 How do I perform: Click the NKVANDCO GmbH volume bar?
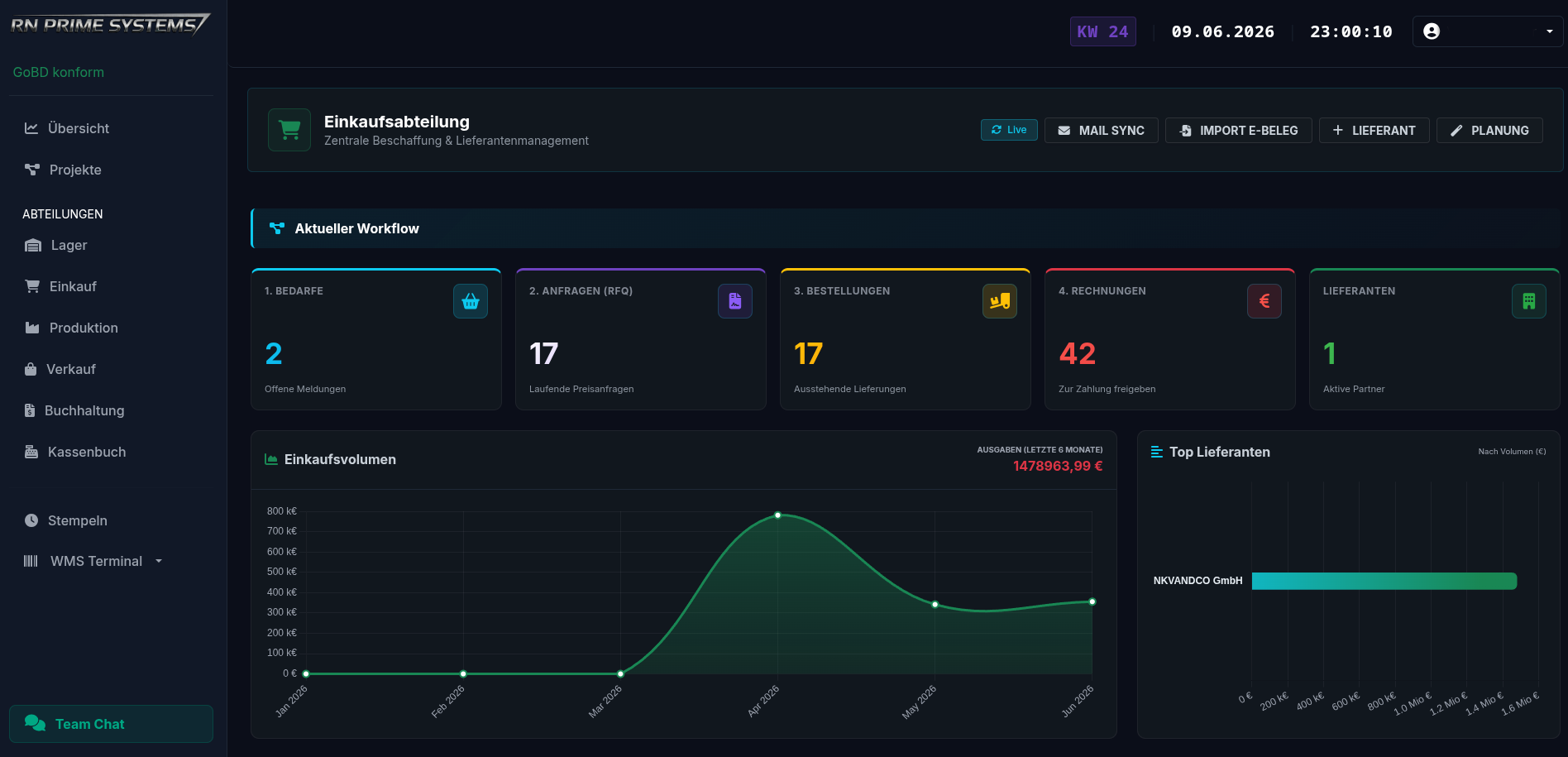(x=1384, y=581)
